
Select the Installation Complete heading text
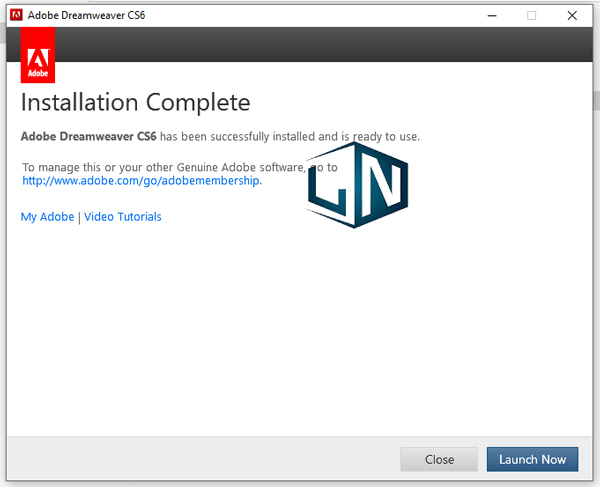[135, 103]
